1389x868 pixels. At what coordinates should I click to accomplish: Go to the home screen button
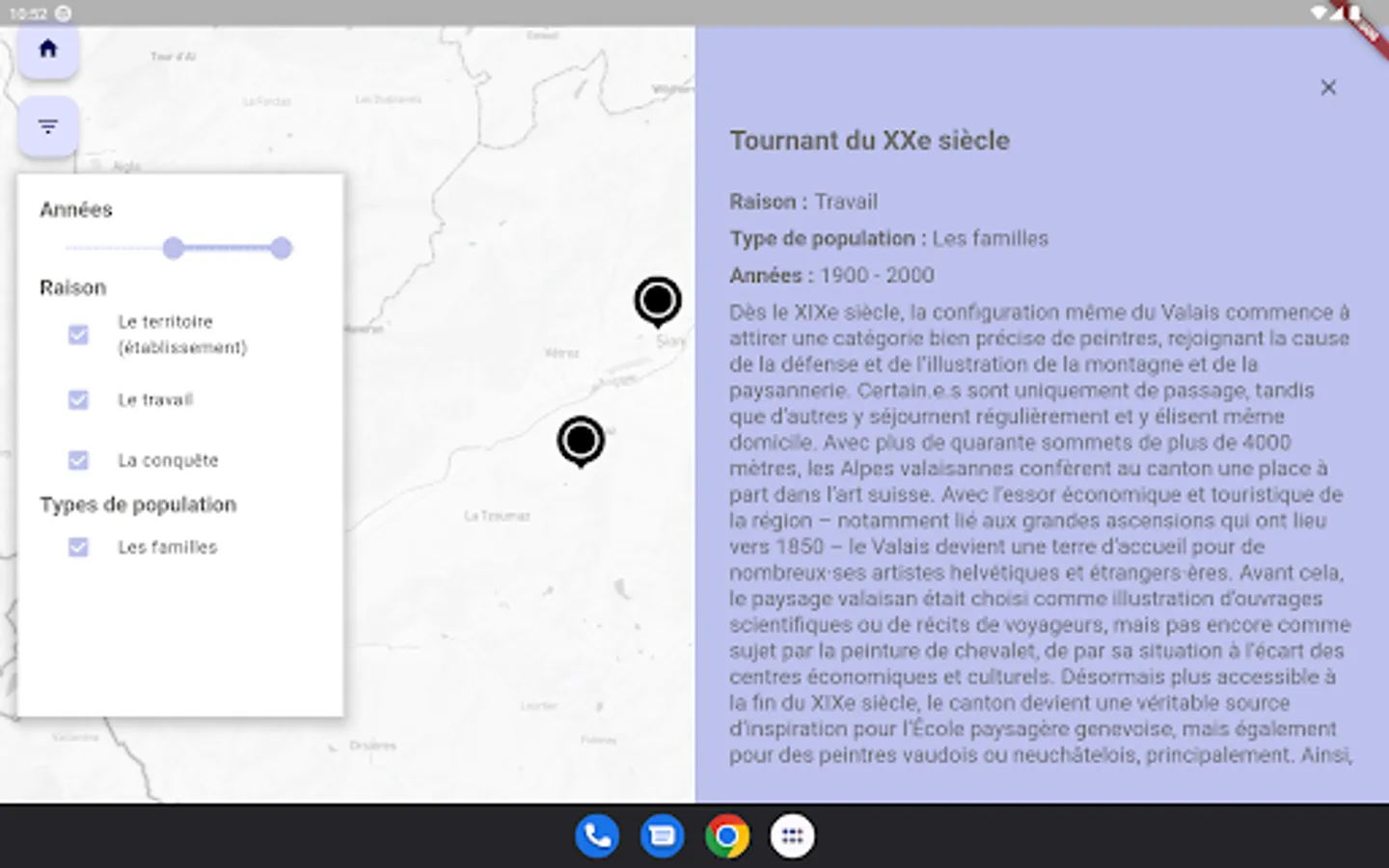(x=48, y=50)
